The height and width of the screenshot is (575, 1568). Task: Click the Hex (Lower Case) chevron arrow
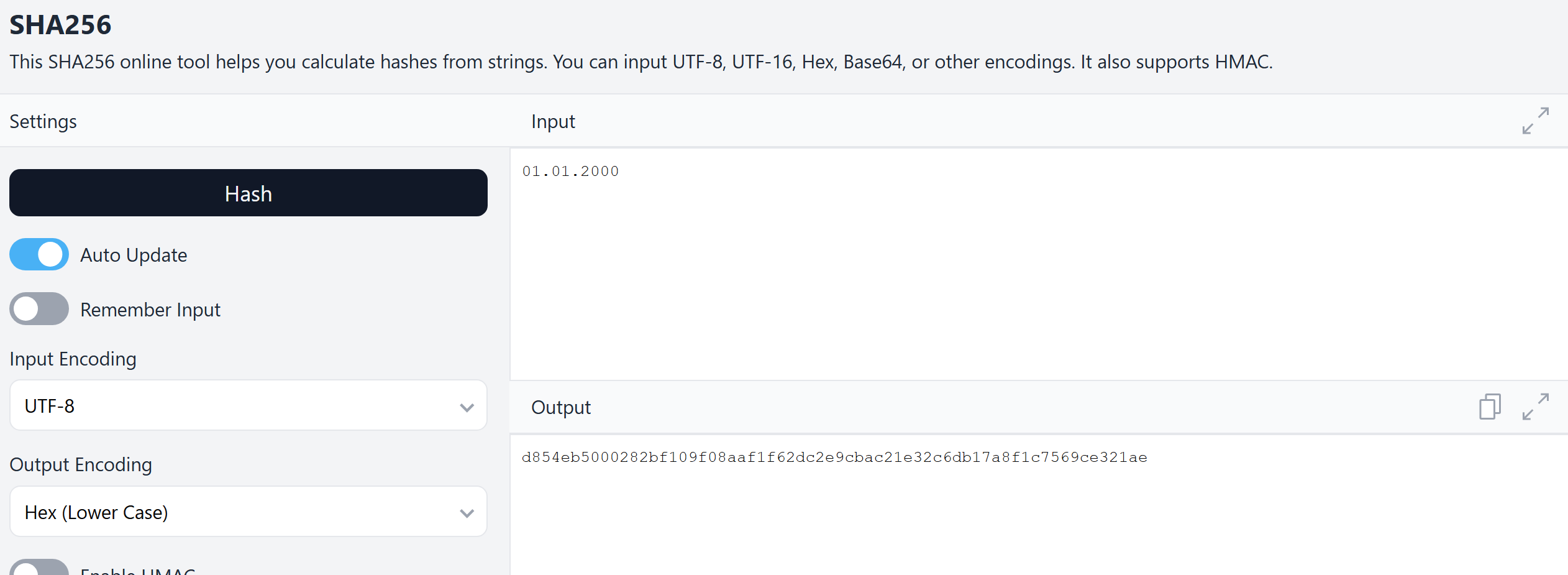click(467, 513)
